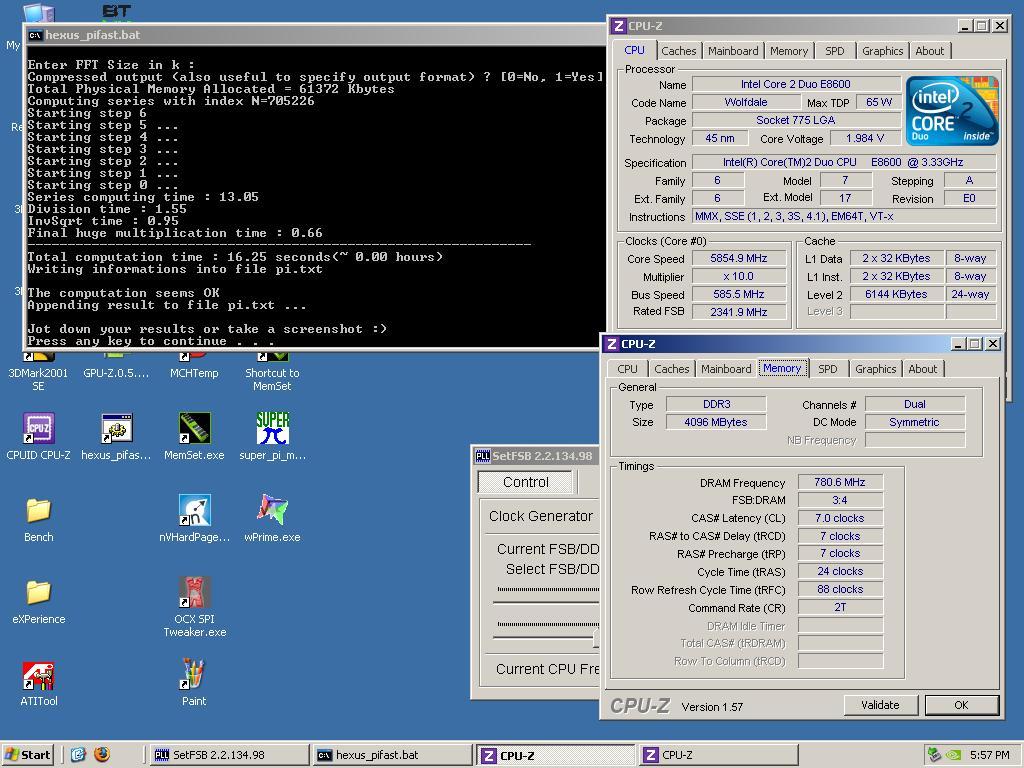Open the eXPerience folder
The height and width of the screenshot is (768, 1024).
pyautogui.click(x=39, y=601)
